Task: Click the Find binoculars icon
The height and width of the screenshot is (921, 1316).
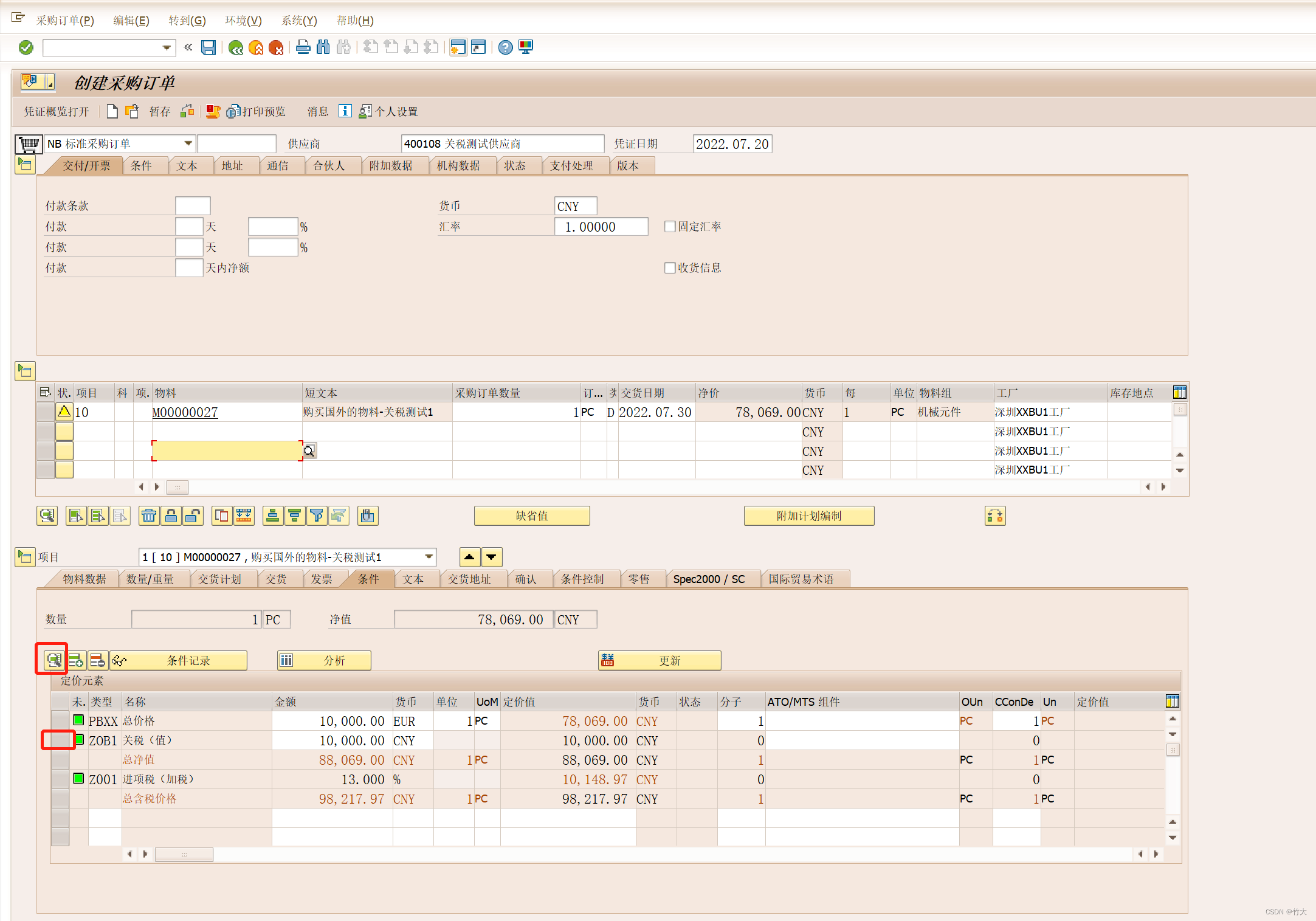Action: [x=323, y=47]
